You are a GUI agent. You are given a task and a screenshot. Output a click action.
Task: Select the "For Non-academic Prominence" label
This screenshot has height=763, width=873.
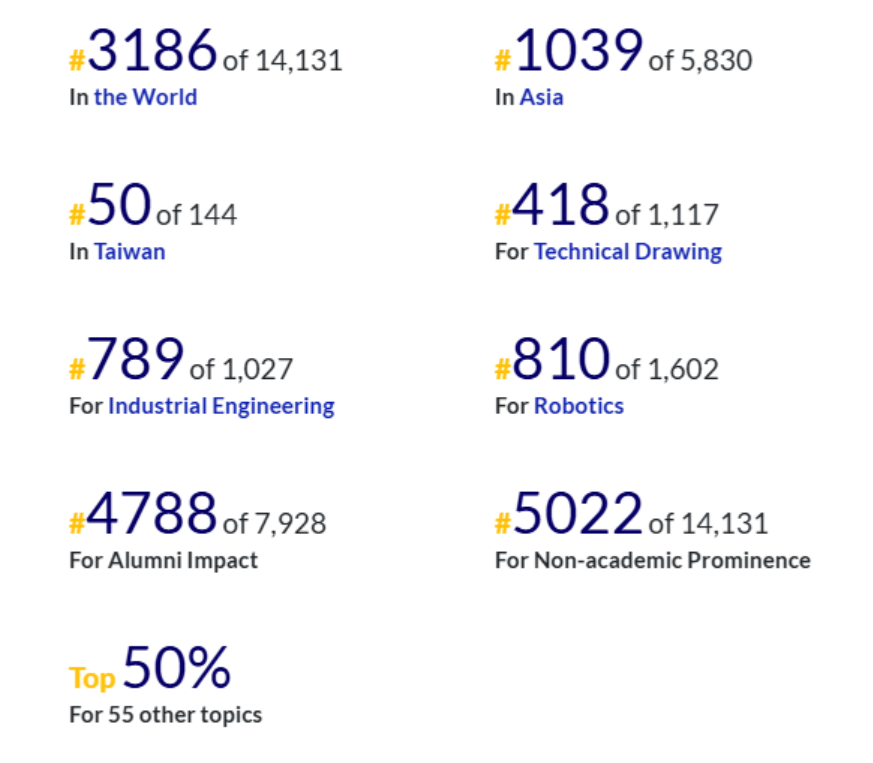[x=652, y=560]
